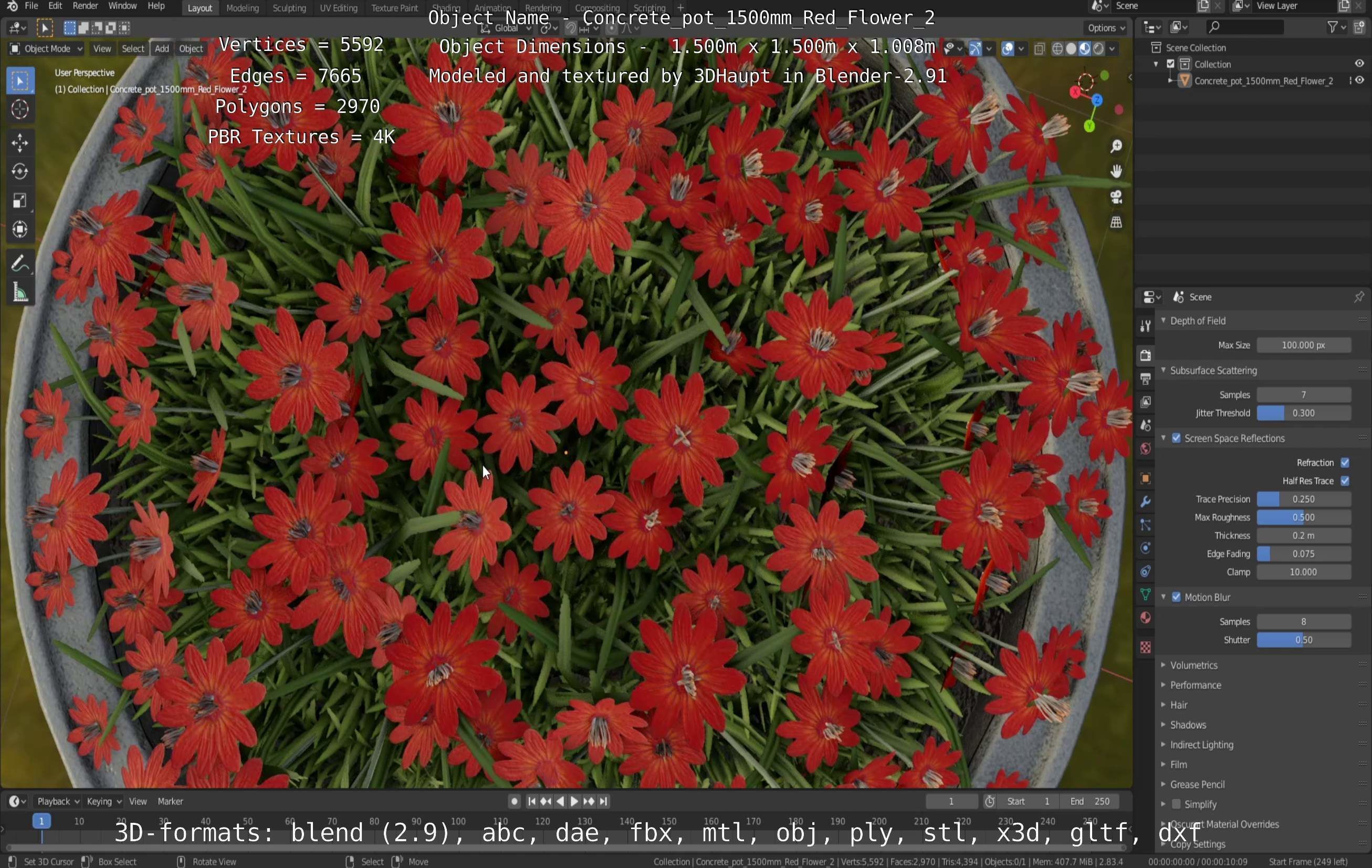Activate the 3D Cursor tool
Screen dimensions: 1372x868
(x=20, y=109)
